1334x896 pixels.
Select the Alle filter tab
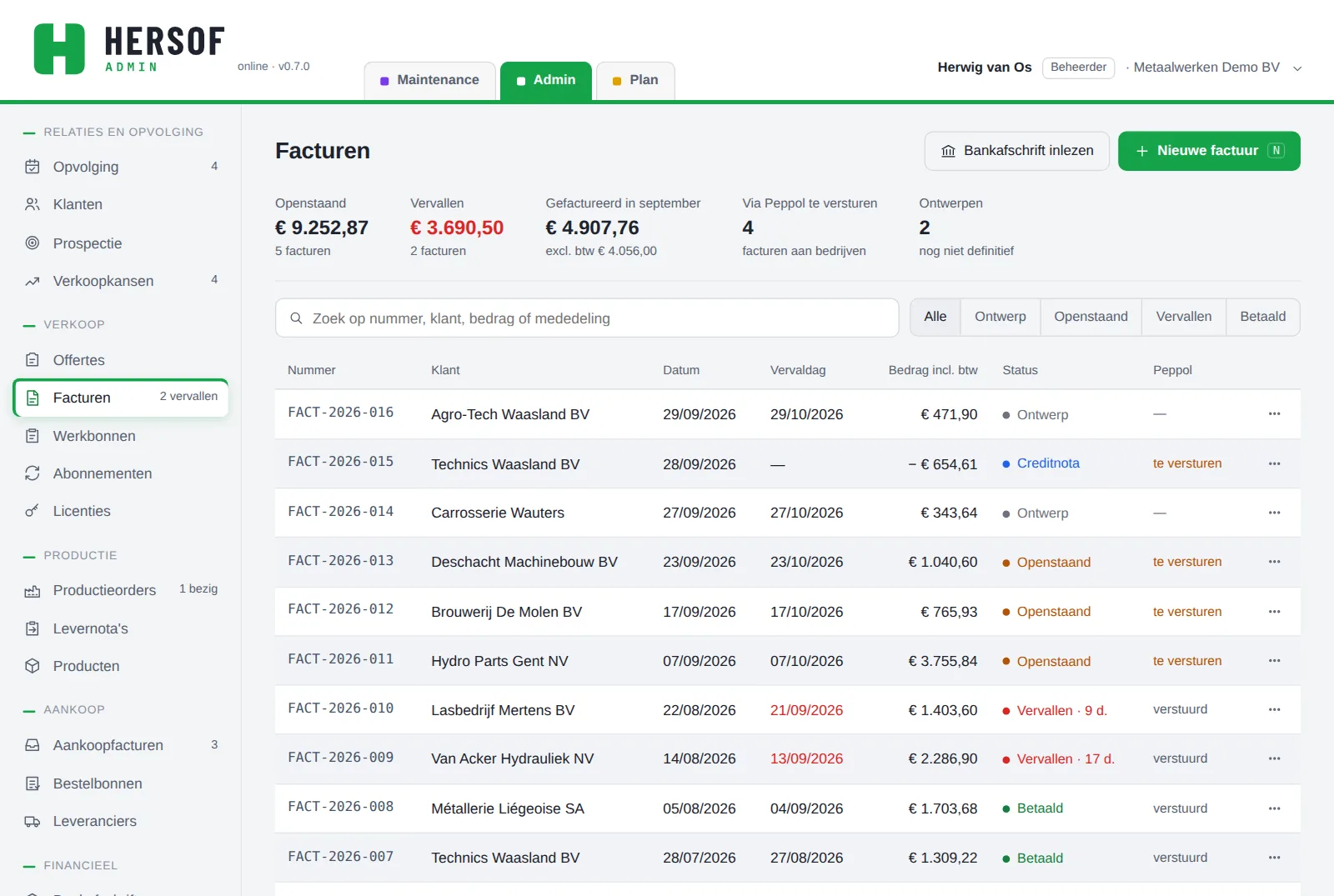click(x=935, y=317)
